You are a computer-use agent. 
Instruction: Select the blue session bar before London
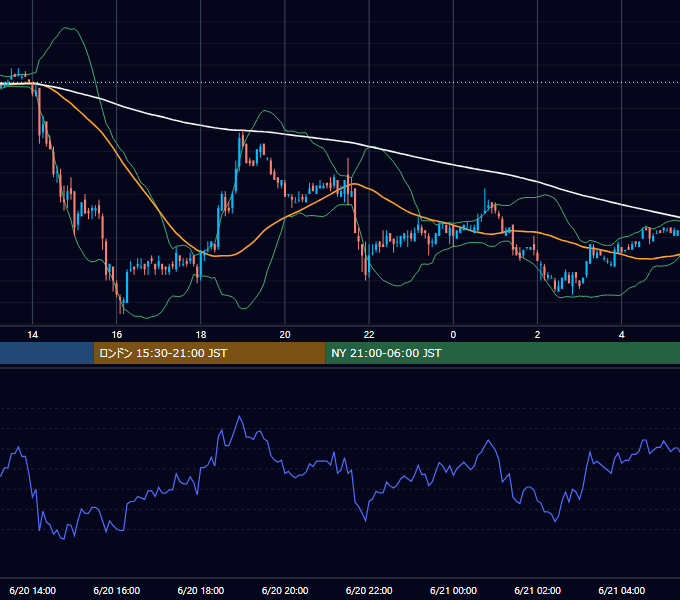pyautogui.click(x=47, y=353)
